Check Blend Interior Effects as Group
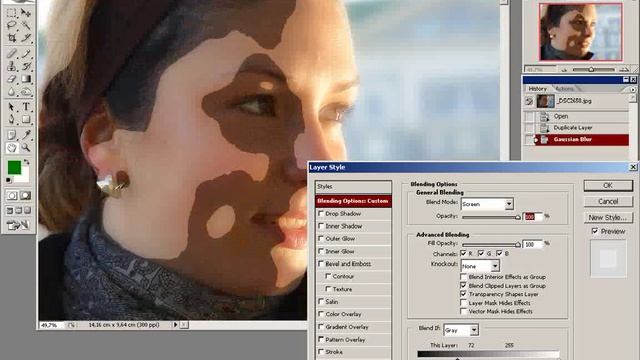Screen dimensions: 640x360 pos(463,277)
